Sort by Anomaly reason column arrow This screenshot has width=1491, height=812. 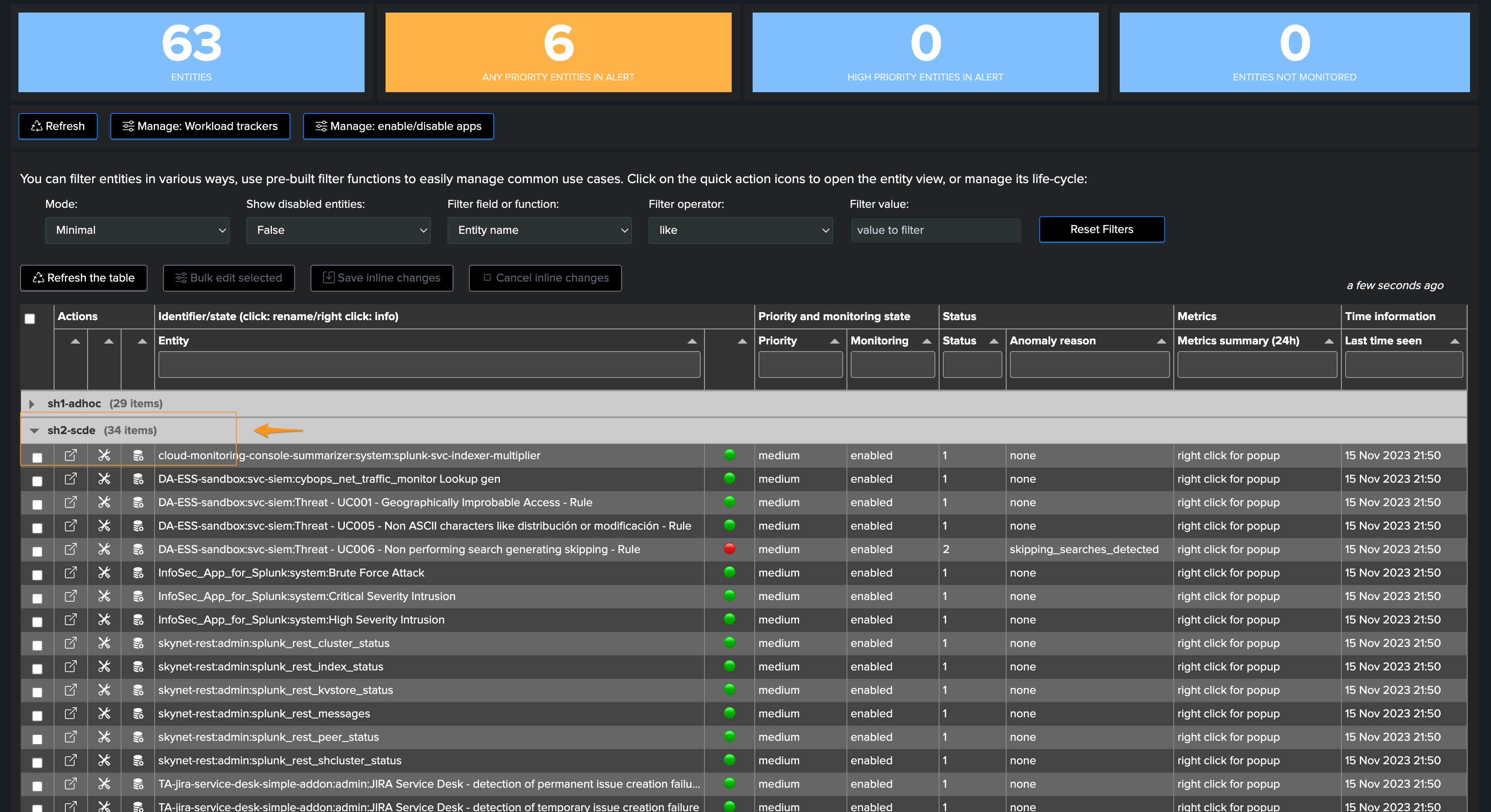click(x=1161, y=341)
